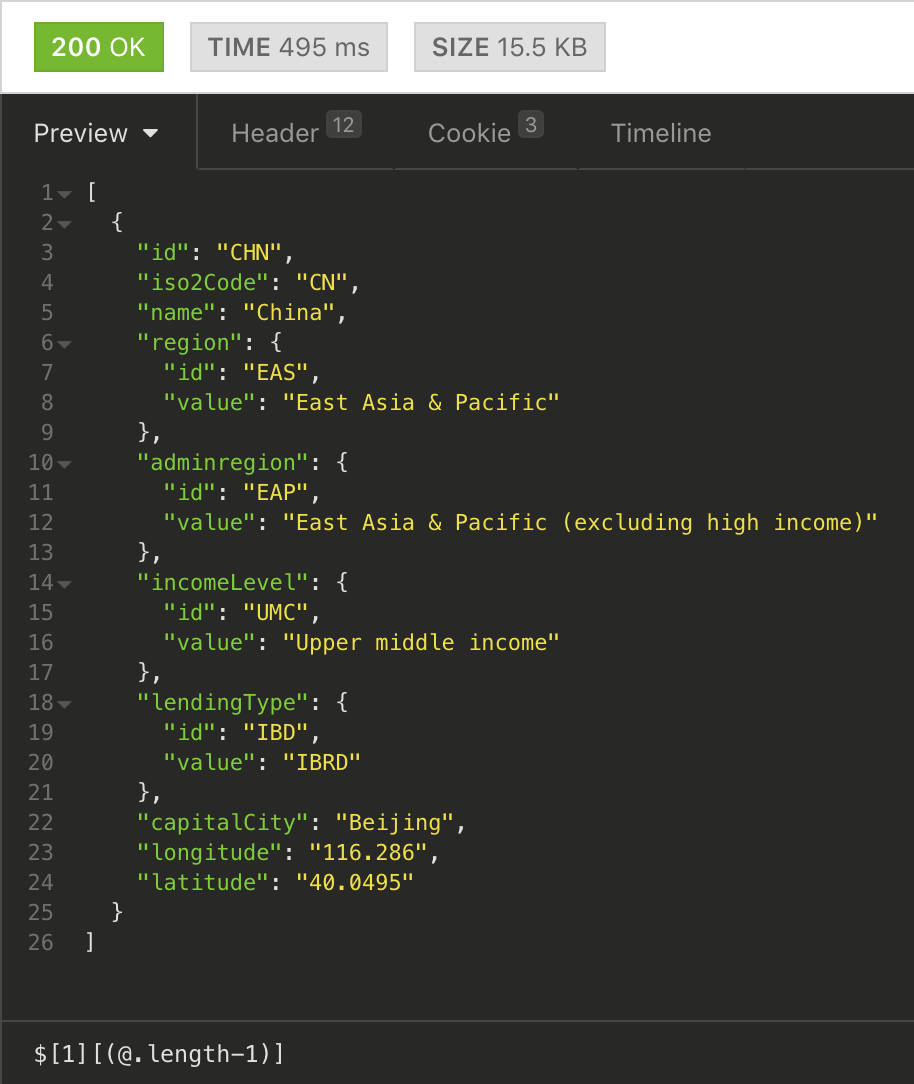Collapse the "lendingType" object on line 18

(x=64, y=704)
